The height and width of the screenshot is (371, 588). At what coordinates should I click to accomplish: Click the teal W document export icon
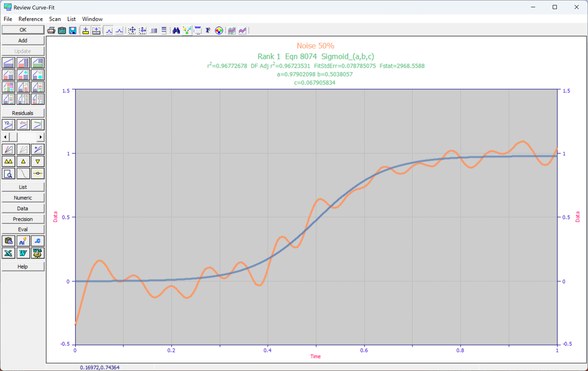(x=23, y=253)
